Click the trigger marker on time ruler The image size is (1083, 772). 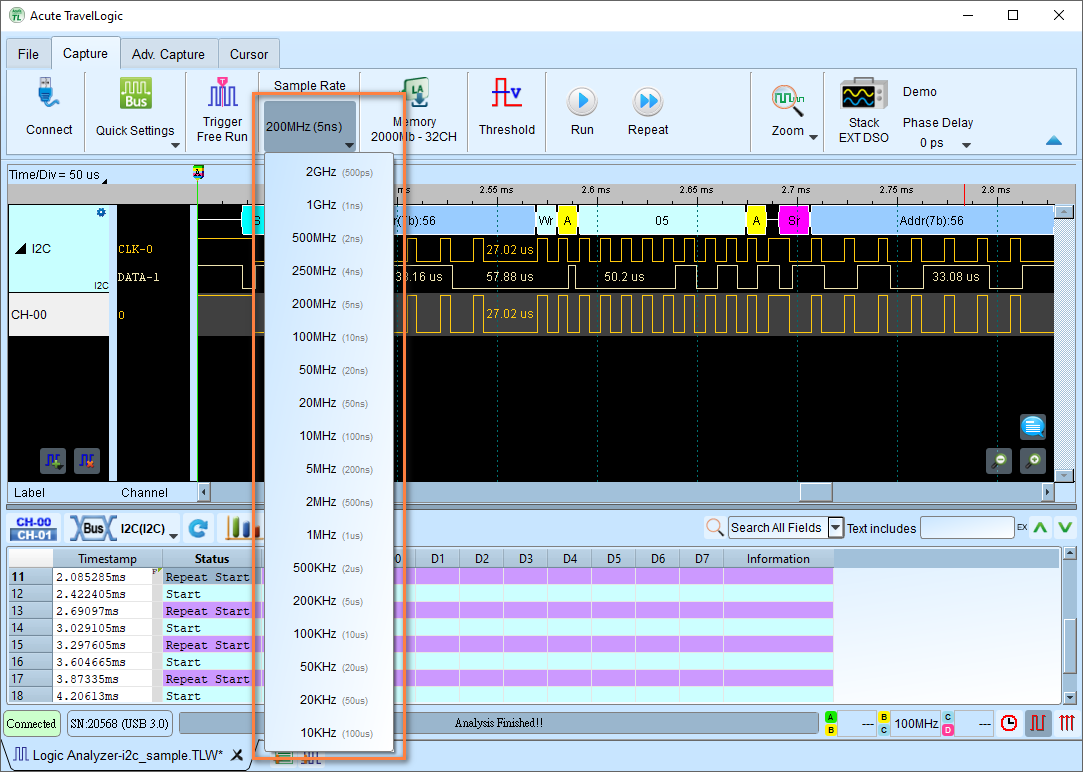tap(198, 173)
